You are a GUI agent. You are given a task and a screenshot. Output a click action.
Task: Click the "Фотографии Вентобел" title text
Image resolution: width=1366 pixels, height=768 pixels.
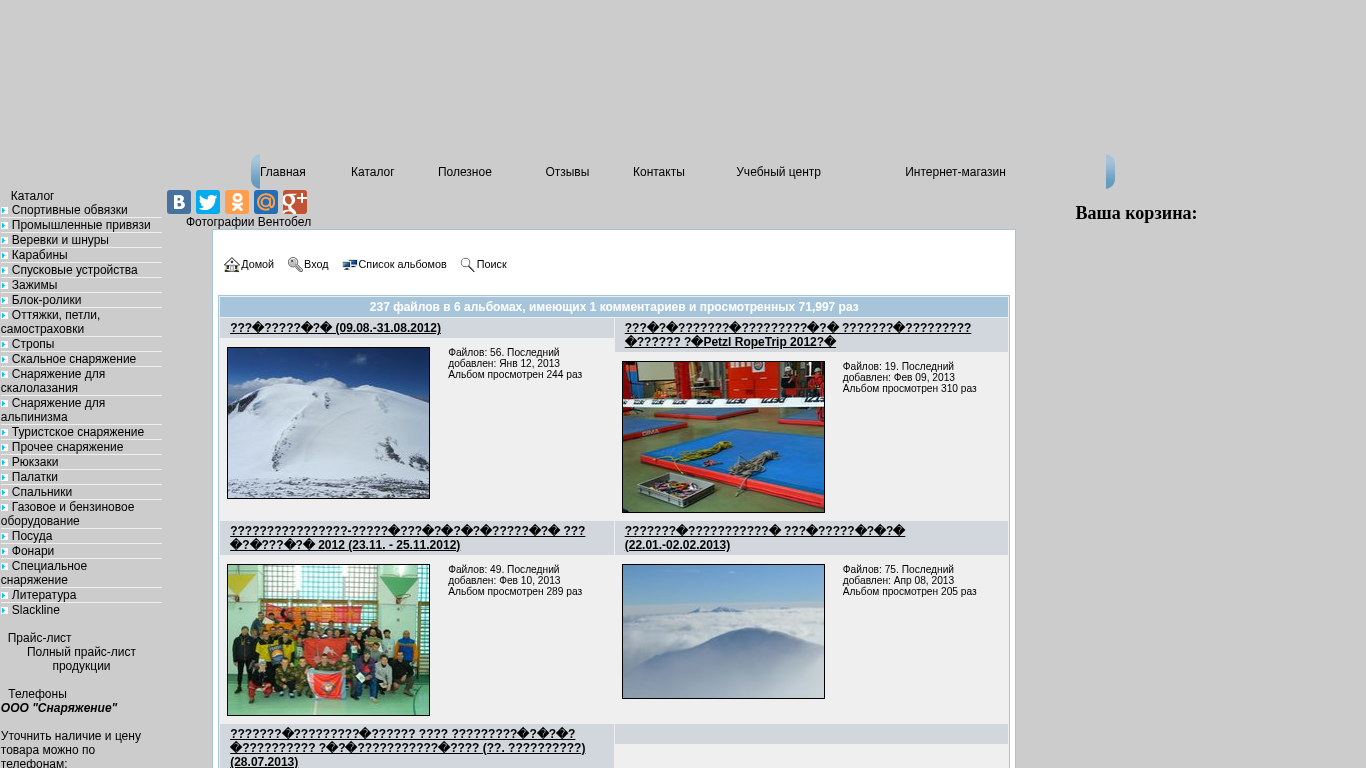[248, 222]
